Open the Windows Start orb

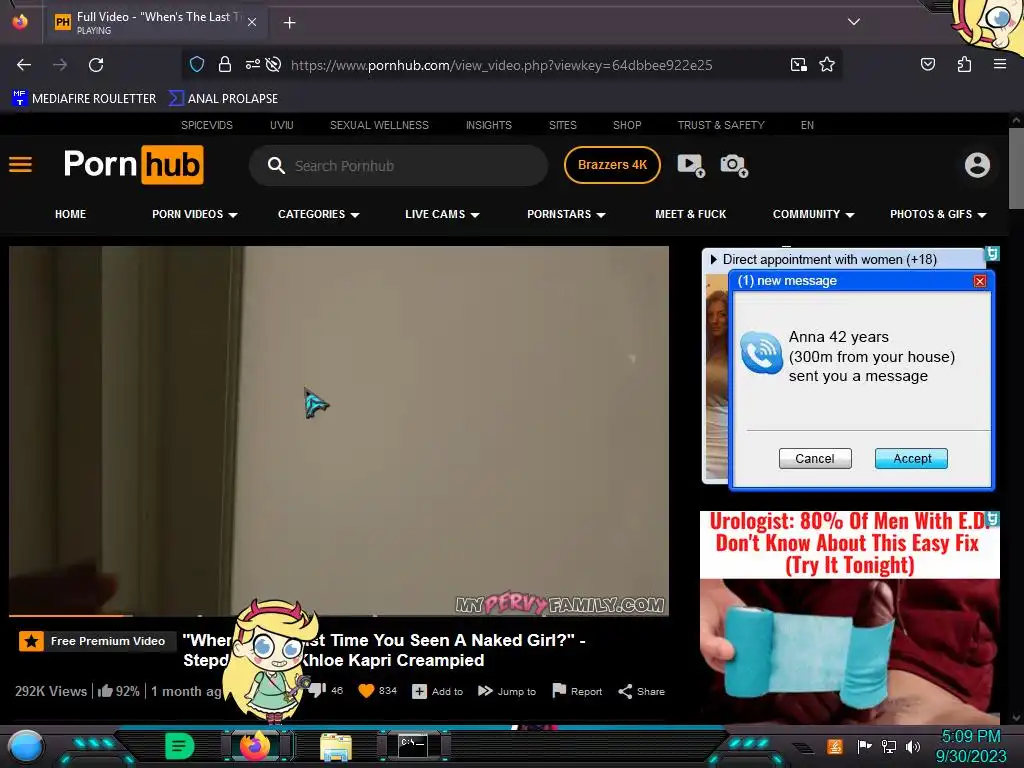(25, 747)
